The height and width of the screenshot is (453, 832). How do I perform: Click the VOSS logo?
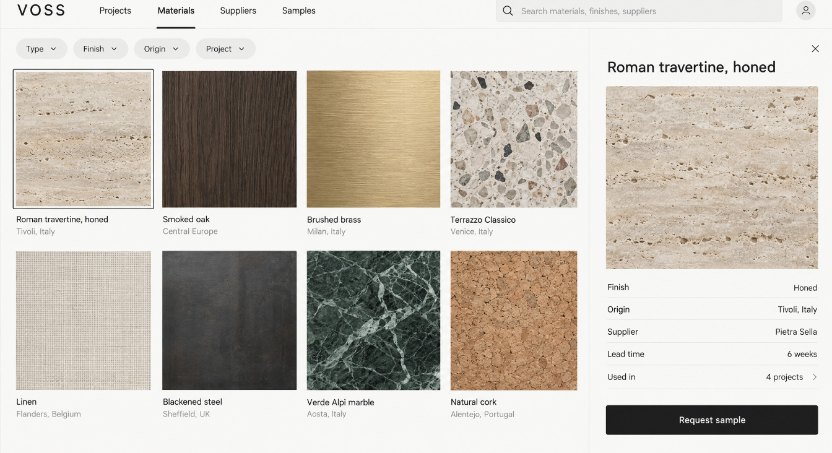pyautogui.click(x=41, y=10)
